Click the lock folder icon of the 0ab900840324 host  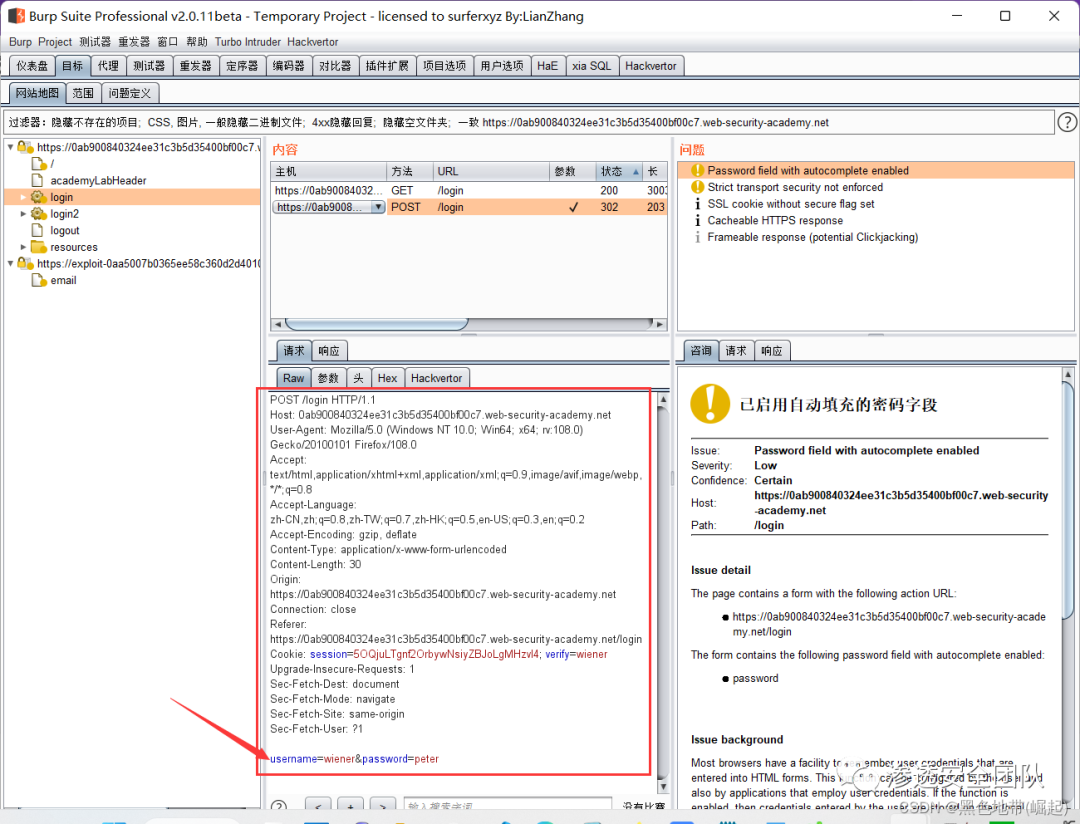click(25, 147)
